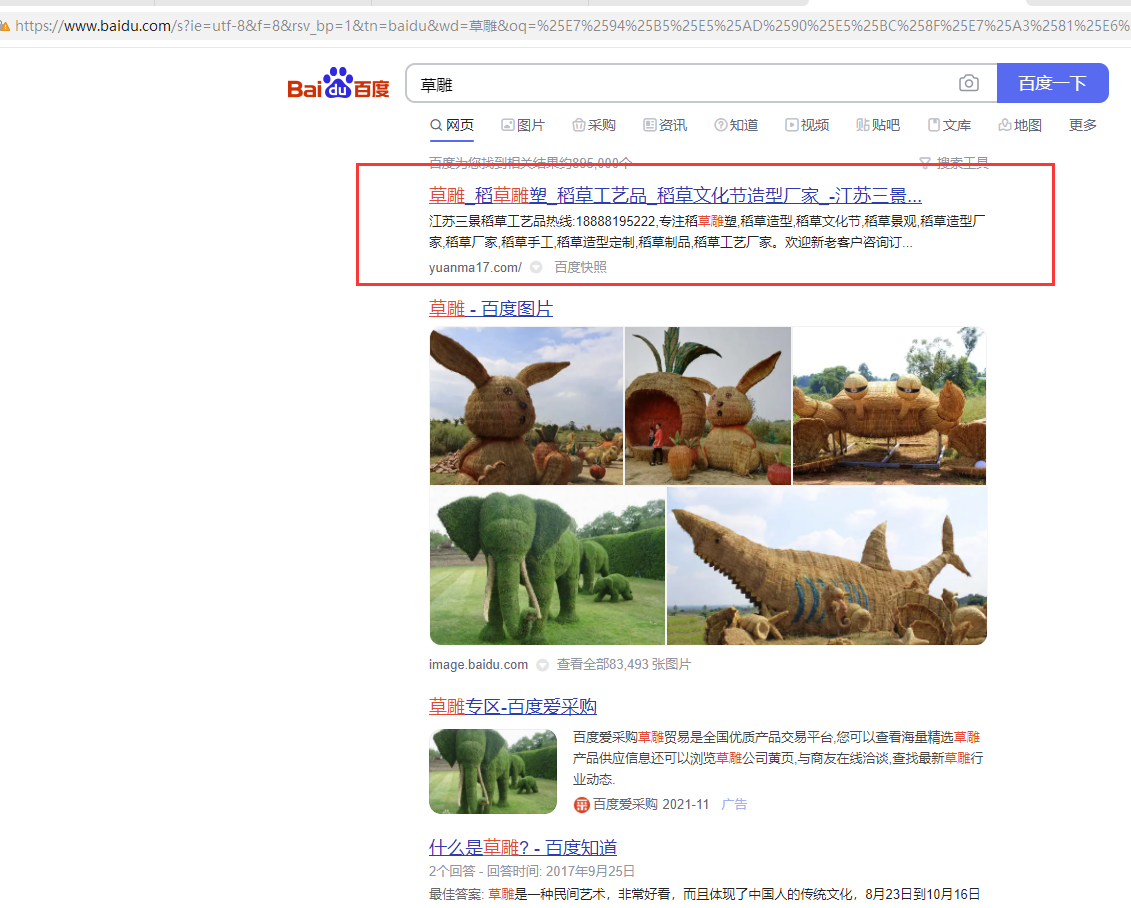
Task: Switch to the 视频 tab
Action: tap(807, 125)
